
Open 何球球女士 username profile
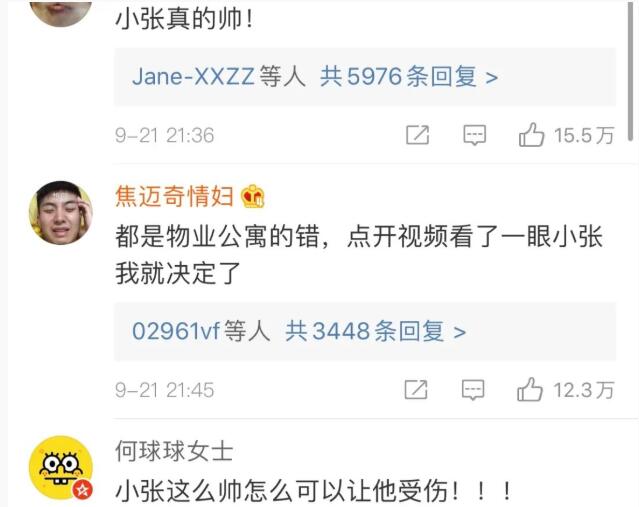click(174, 451)
